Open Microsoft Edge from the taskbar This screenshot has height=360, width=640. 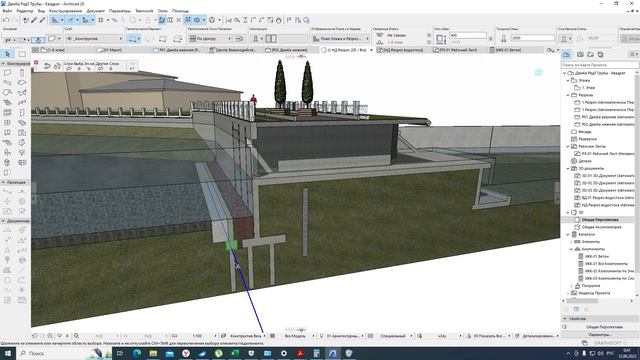pos(136,353)
